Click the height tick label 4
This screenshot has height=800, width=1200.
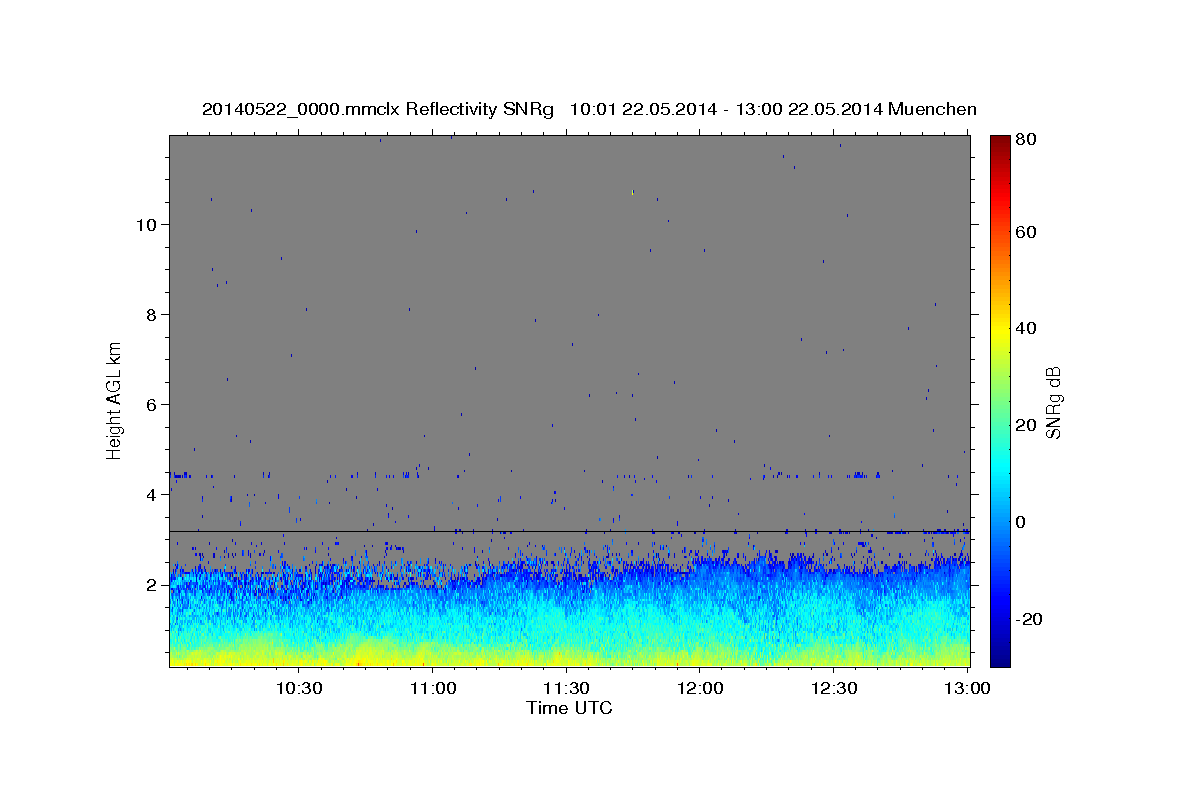click(x=152, y=494)
